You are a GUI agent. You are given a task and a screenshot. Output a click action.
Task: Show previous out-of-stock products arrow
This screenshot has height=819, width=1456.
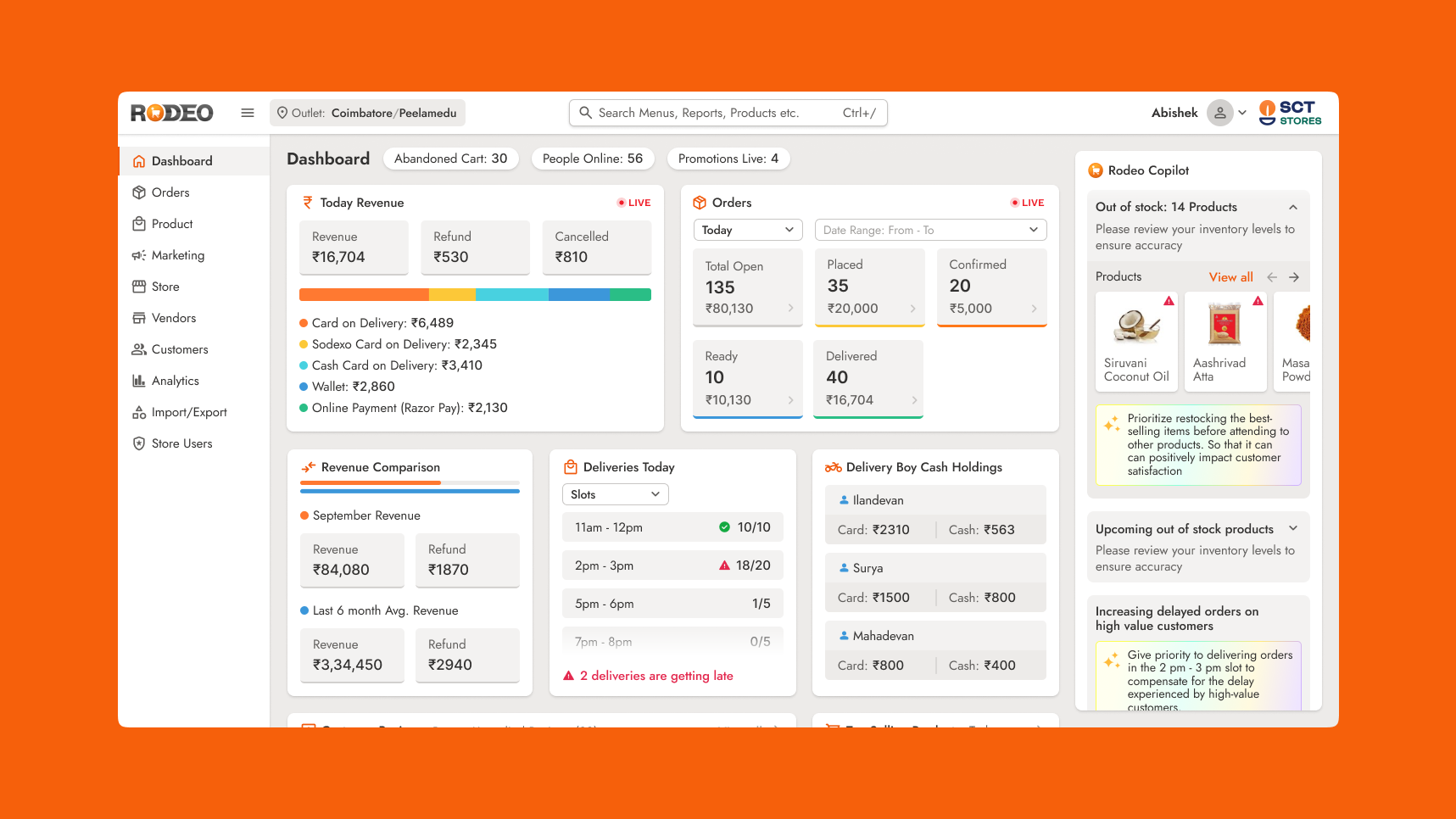(1272, 277)
